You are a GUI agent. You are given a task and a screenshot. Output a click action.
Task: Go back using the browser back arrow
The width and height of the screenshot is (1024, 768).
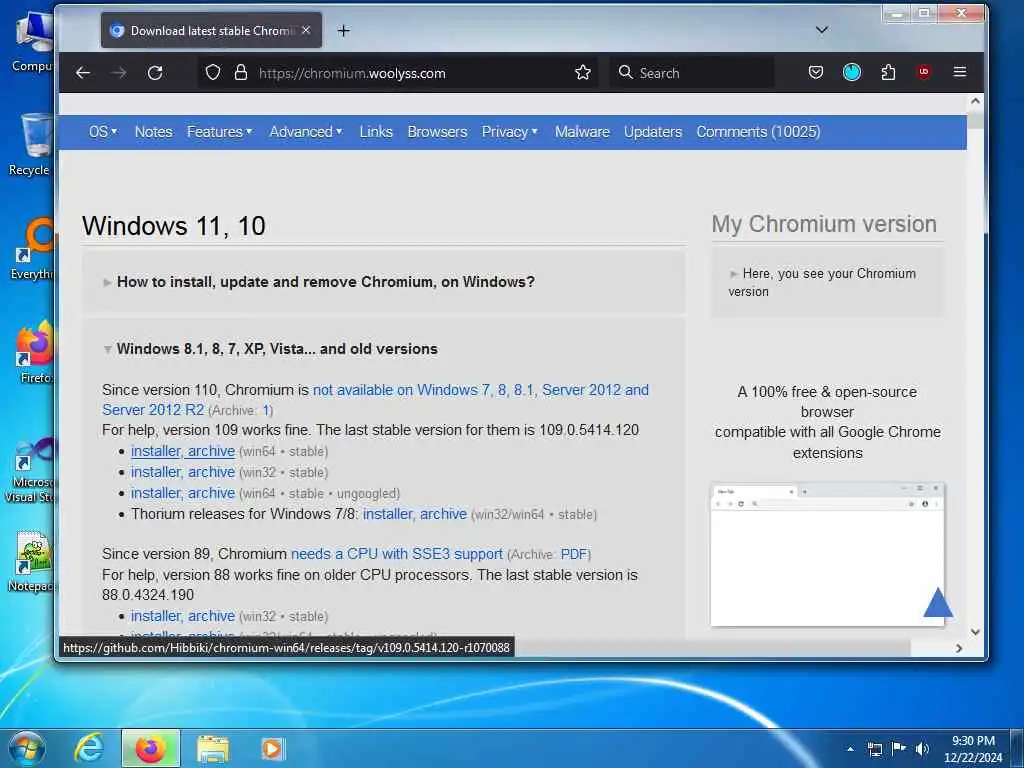coord(83,72)
